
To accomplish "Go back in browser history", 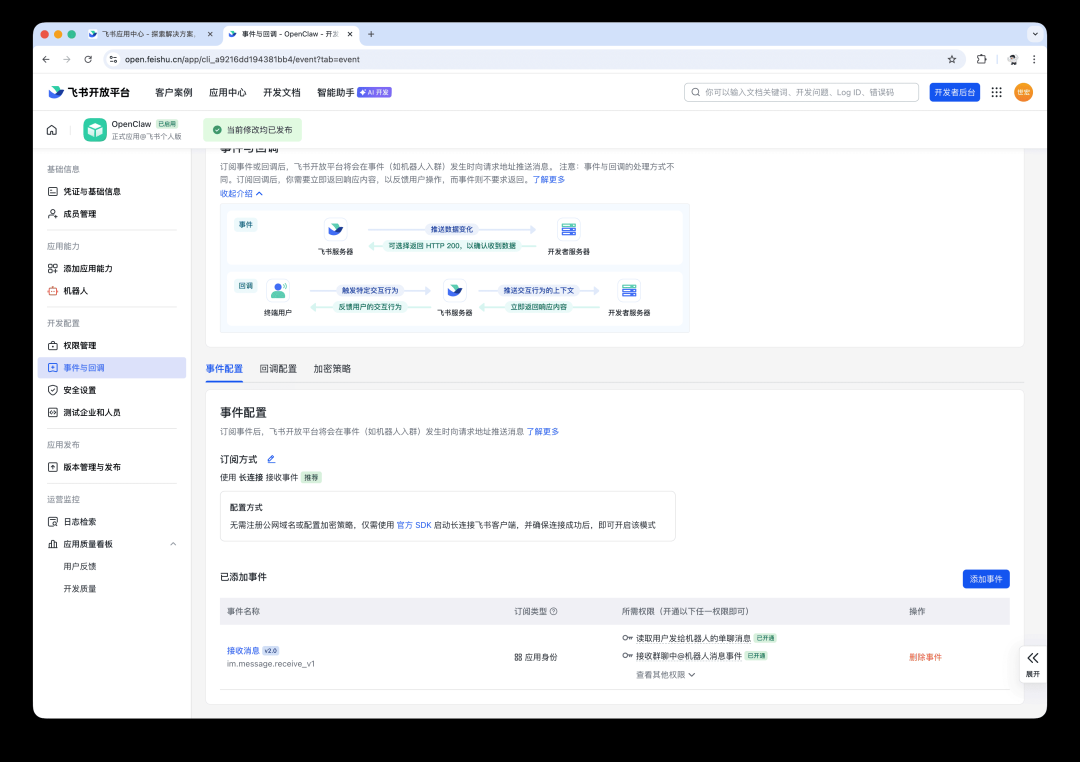I will coord(46,59).
